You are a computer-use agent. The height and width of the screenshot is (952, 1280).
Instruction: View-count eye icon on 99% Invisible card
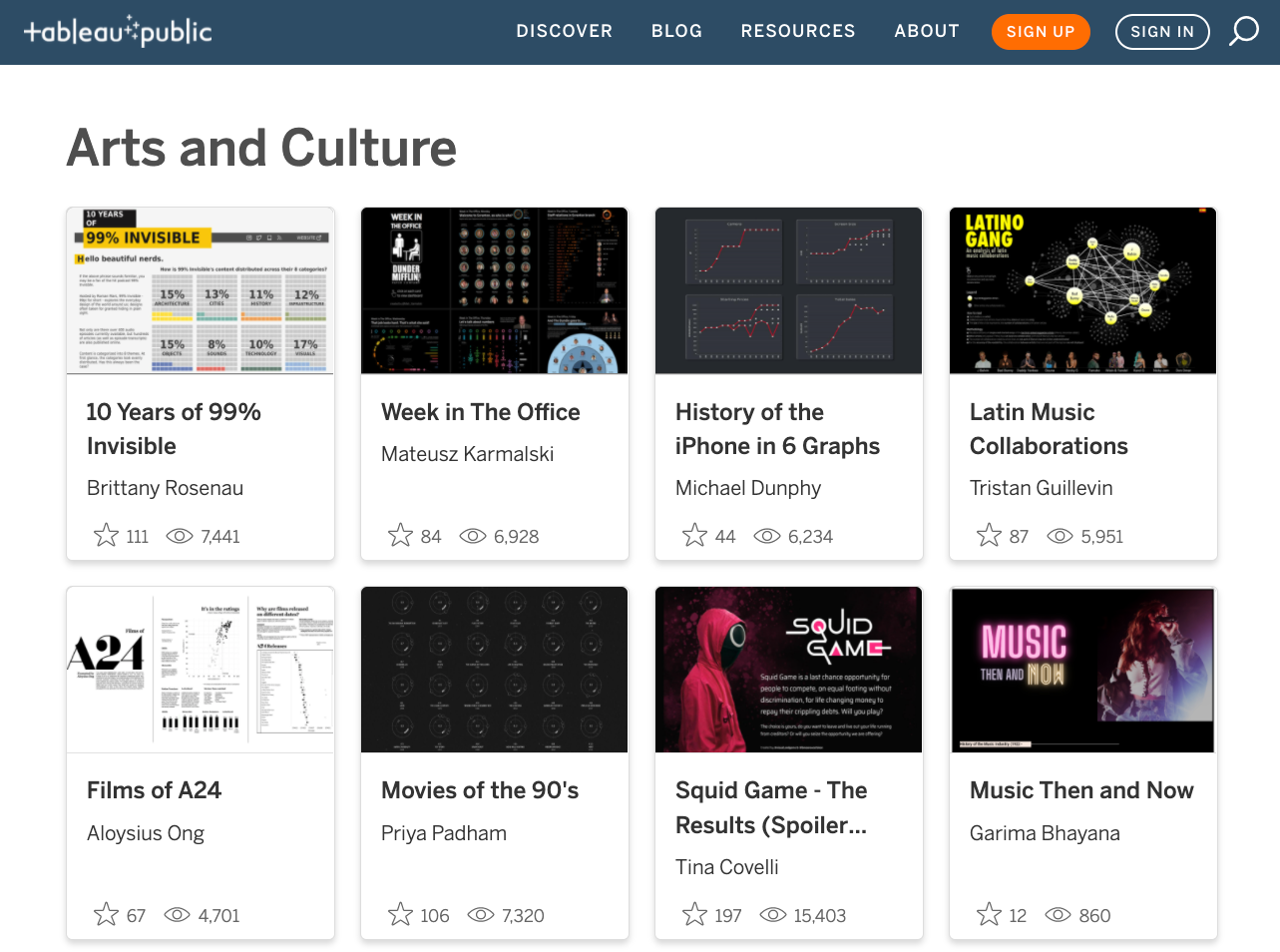[x=179, y=536]
